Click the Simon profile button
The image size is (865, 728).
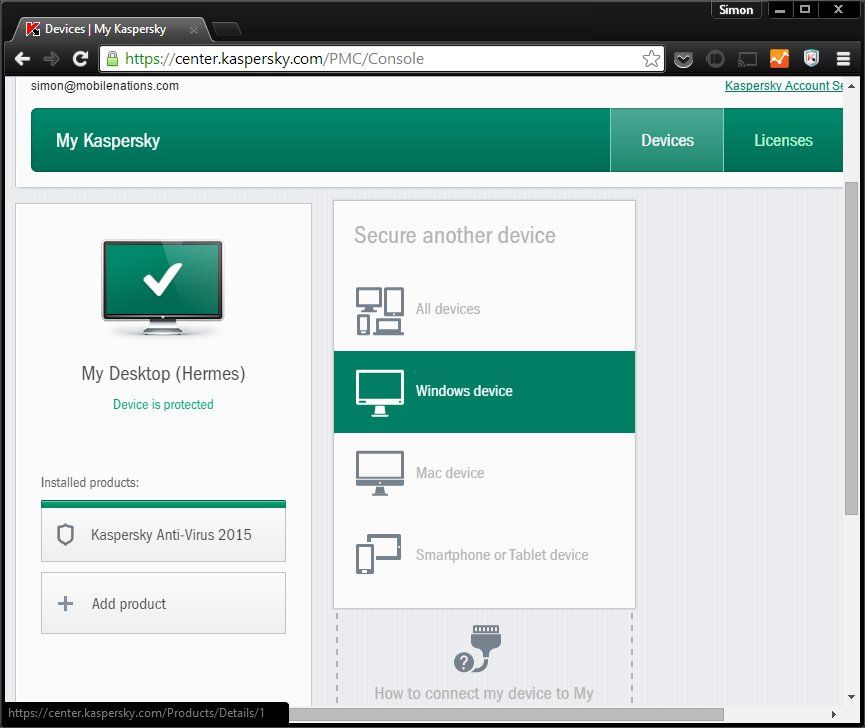coord(736,10)
